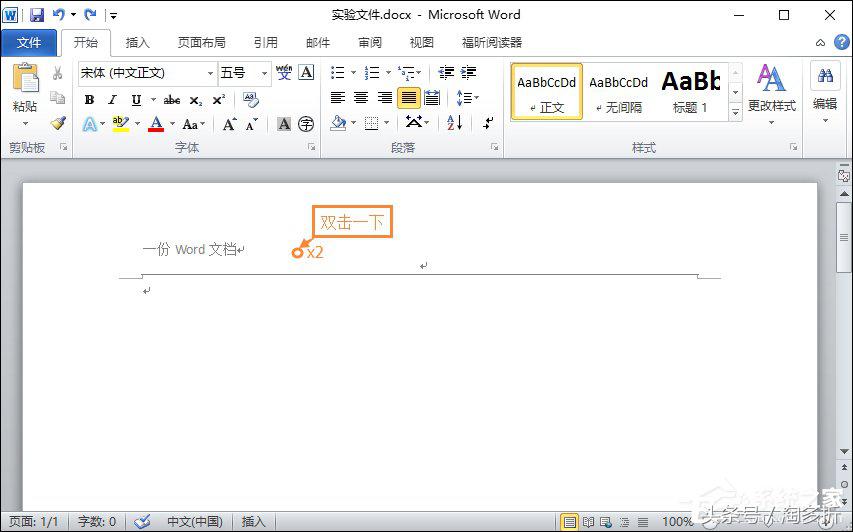This screenshot has height=532, width=853.
Task: Toggle distributed alignment
Action: pos(432,98)
